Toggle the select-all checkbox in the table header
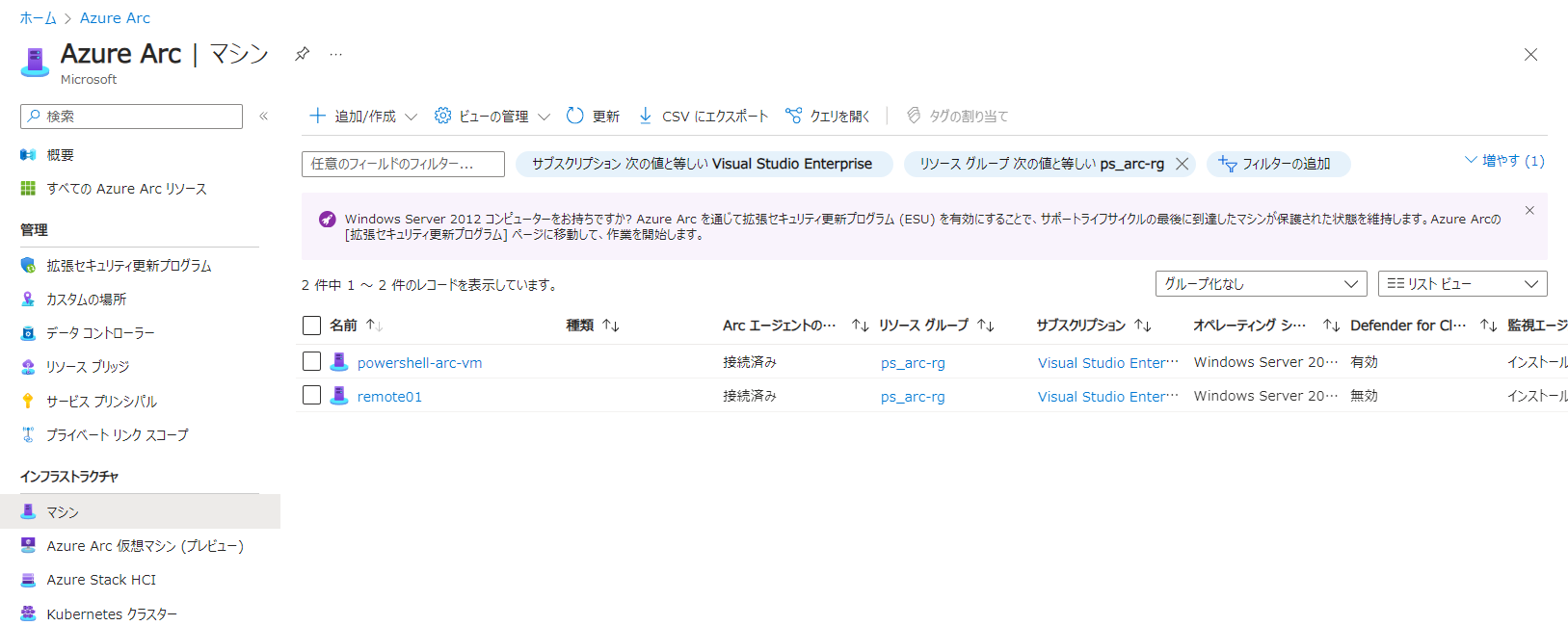This screenshot has height=626, width=1568. 311,326
